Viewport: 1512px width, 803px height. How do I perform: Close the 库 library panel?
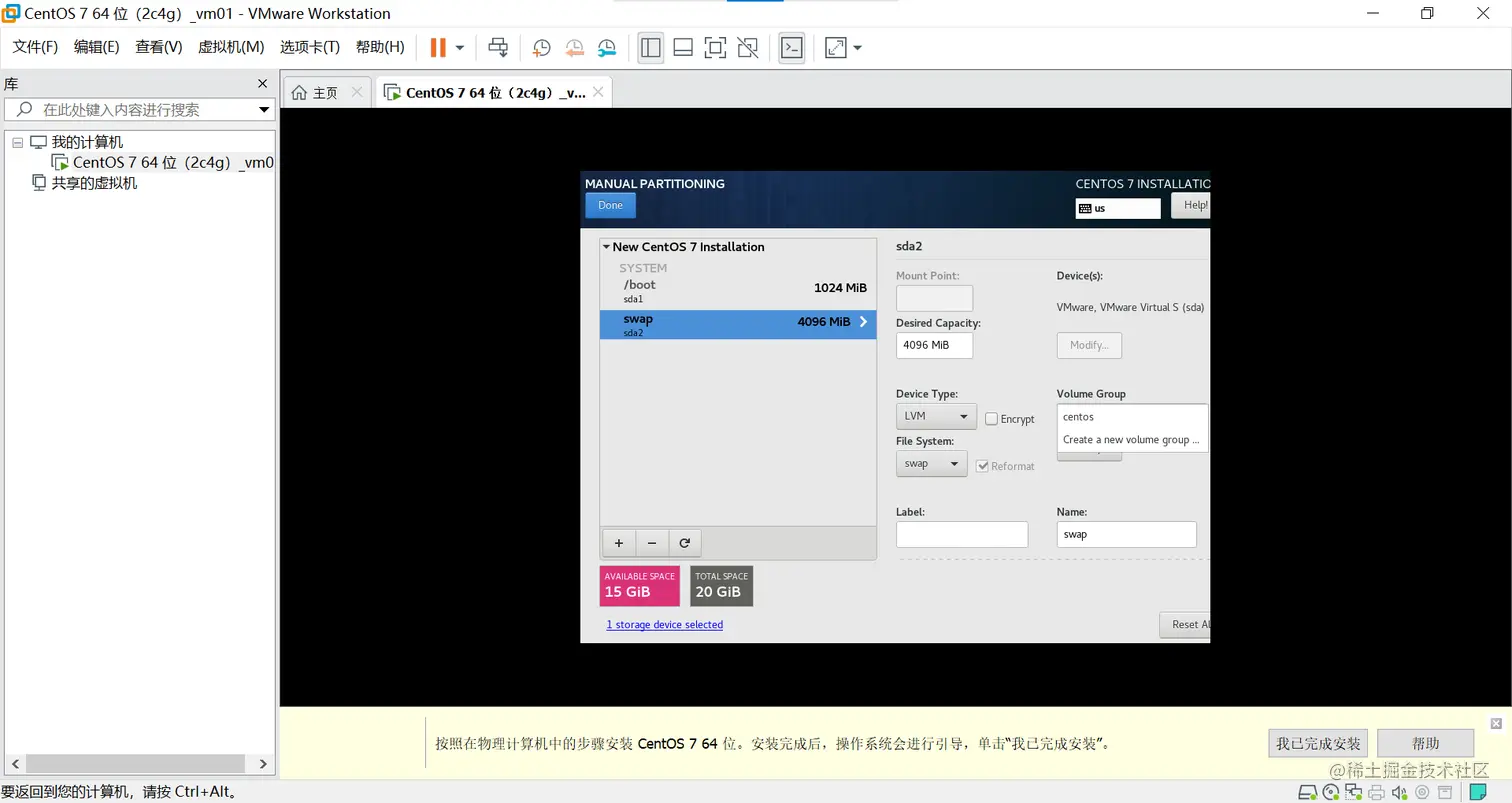click(x=263, y=84)
